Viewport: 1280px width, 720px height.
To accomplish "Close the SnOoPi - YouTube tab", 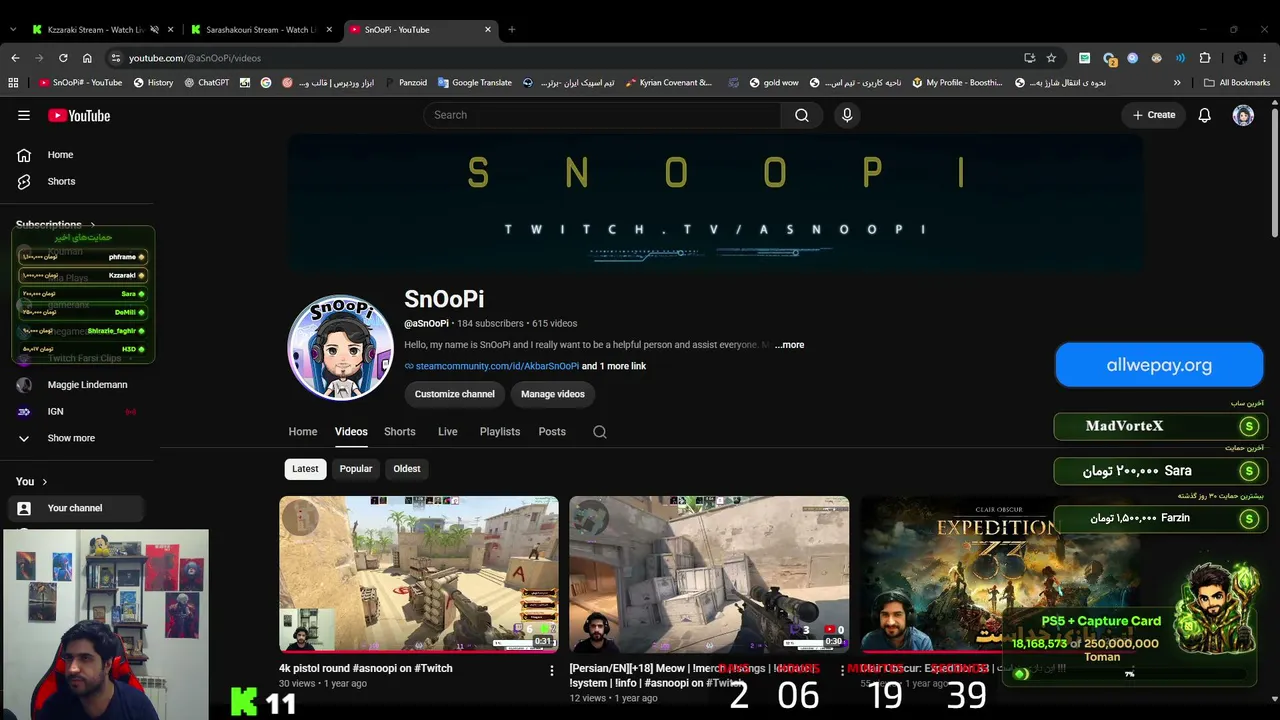I will click(x=488, y=30).
